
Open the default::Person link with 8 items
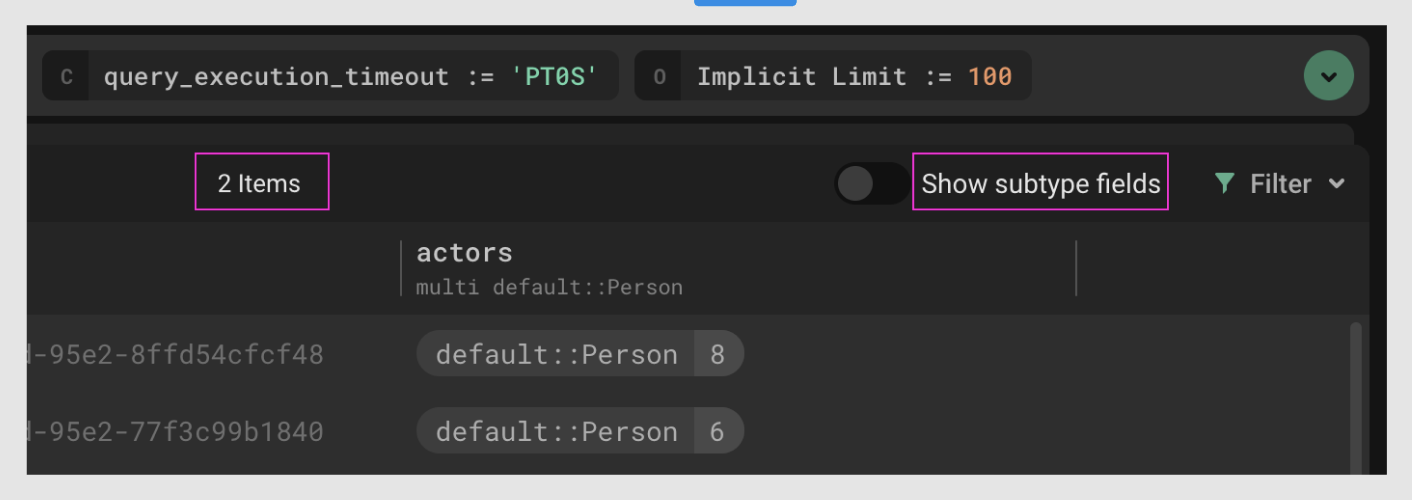tap(556, 354)
